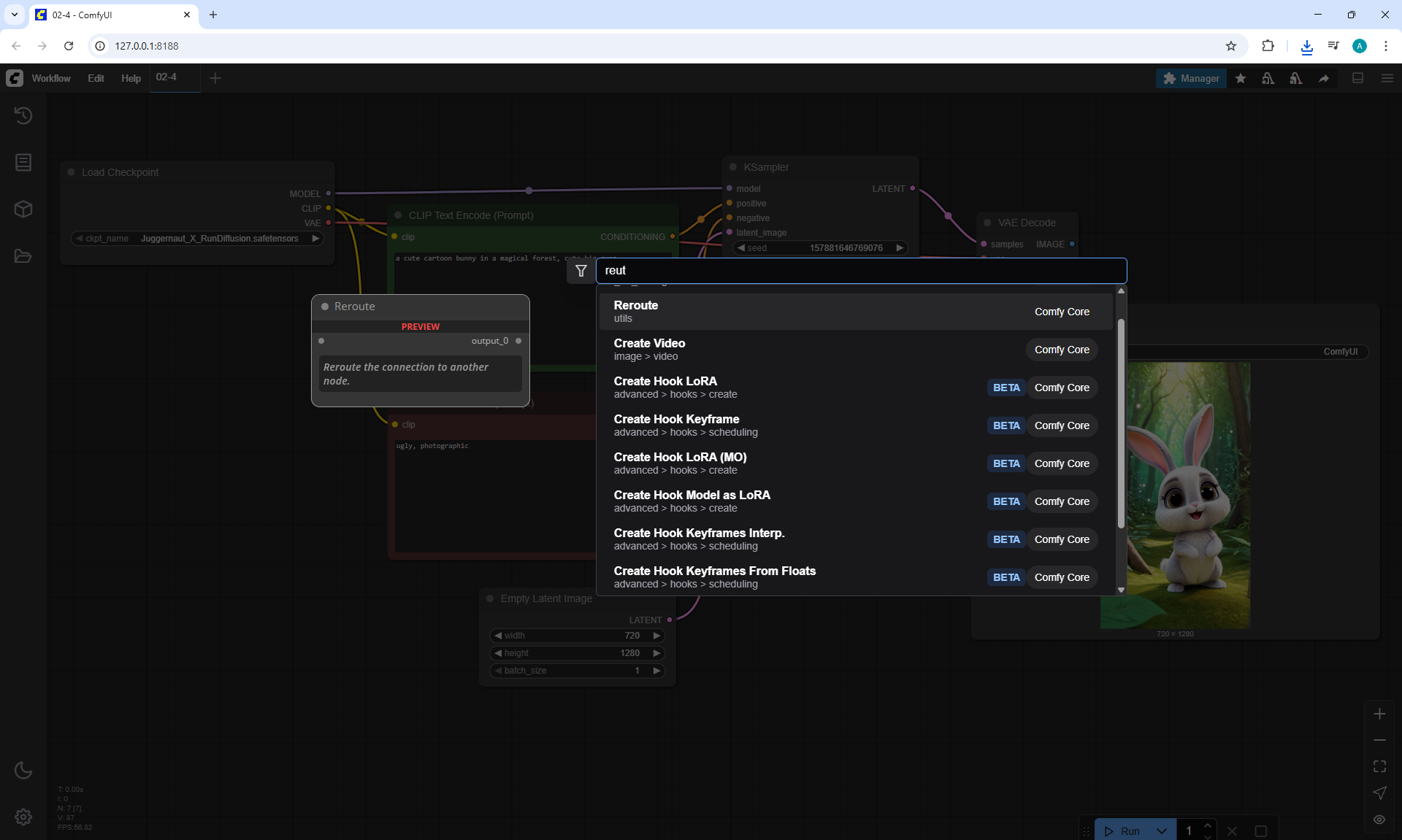Open the Manager button
The height and width of the screenshot is (840, 1402).
(x=1191, y=78)
